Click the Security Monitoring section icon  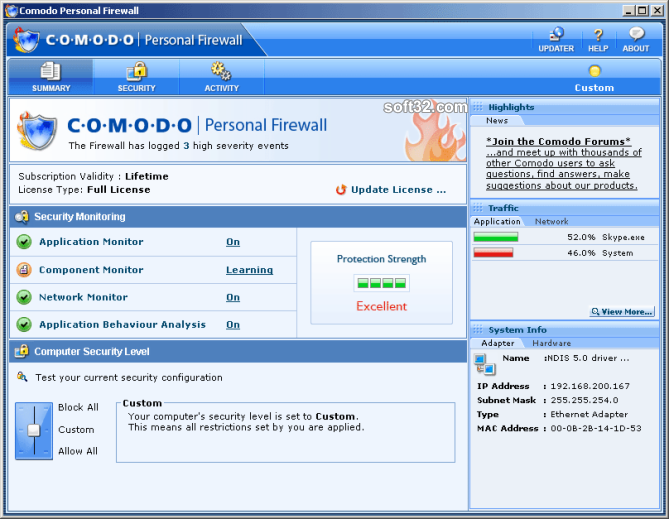[x=21, y=217]
